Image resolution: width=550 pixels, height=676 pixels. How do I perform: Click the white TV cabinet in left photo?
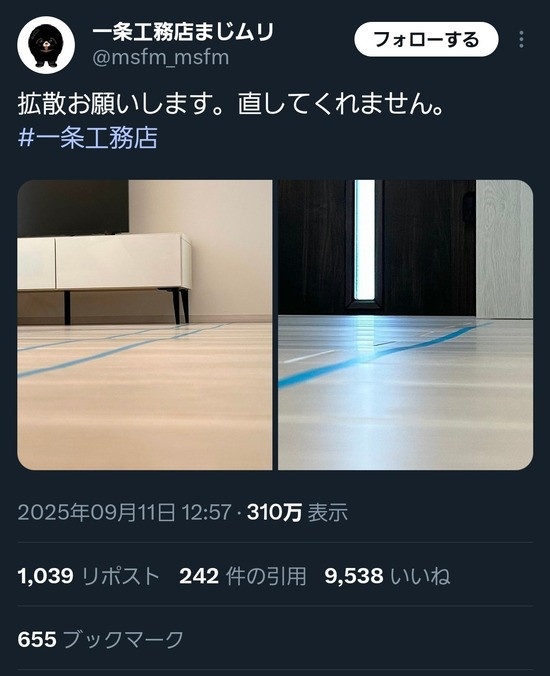click(x=105, y=262)
